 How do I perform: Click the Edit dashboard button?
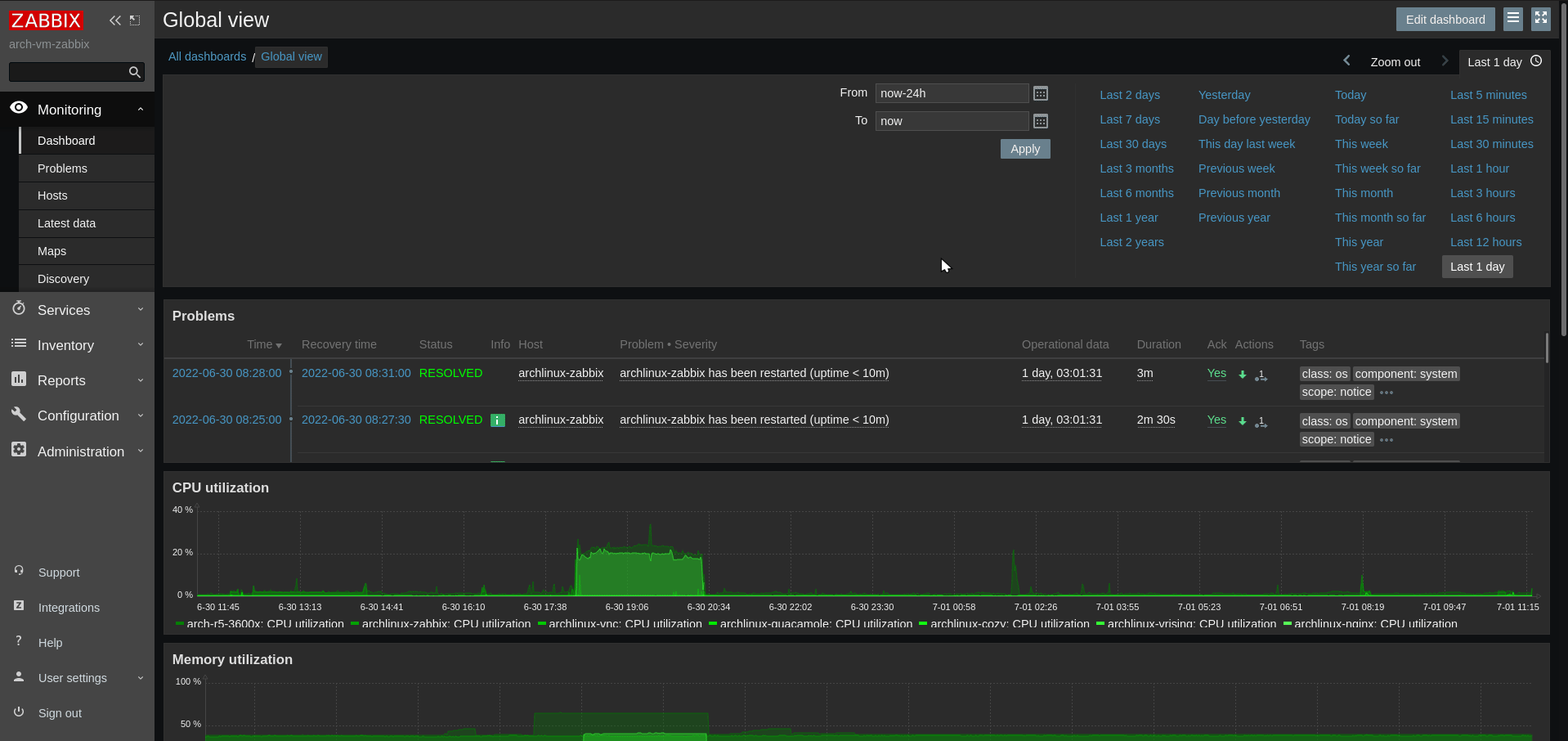click(x=1445, y=19)
